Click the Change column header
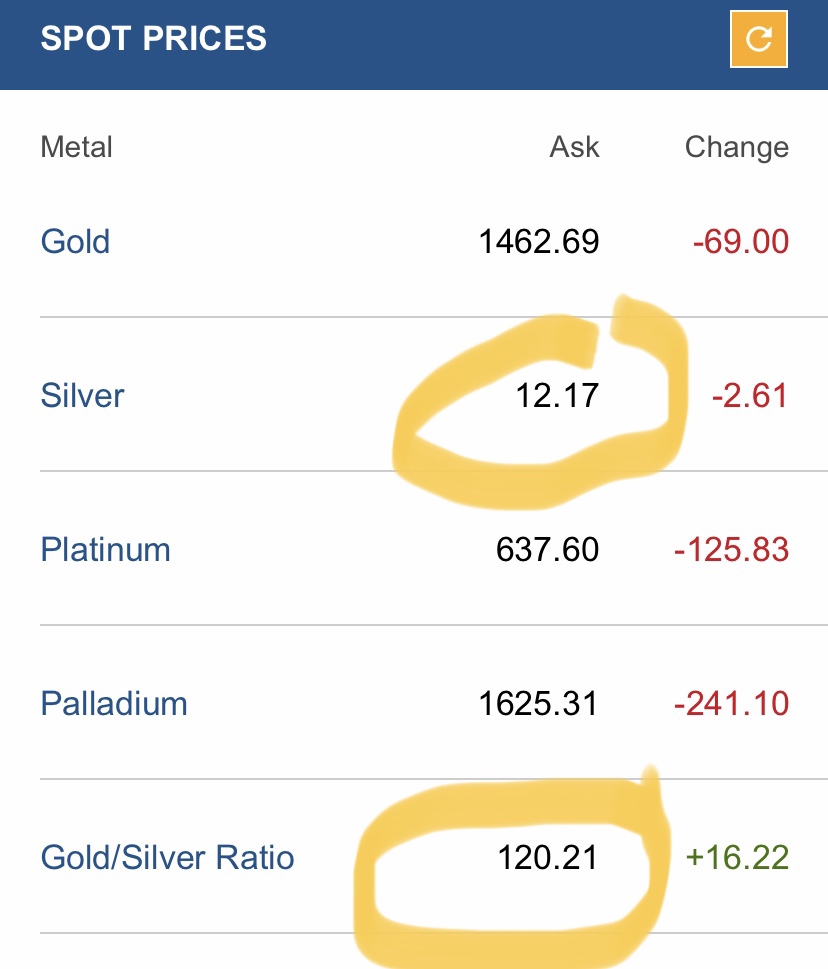The image size is (828, 969). coord(737,148)
